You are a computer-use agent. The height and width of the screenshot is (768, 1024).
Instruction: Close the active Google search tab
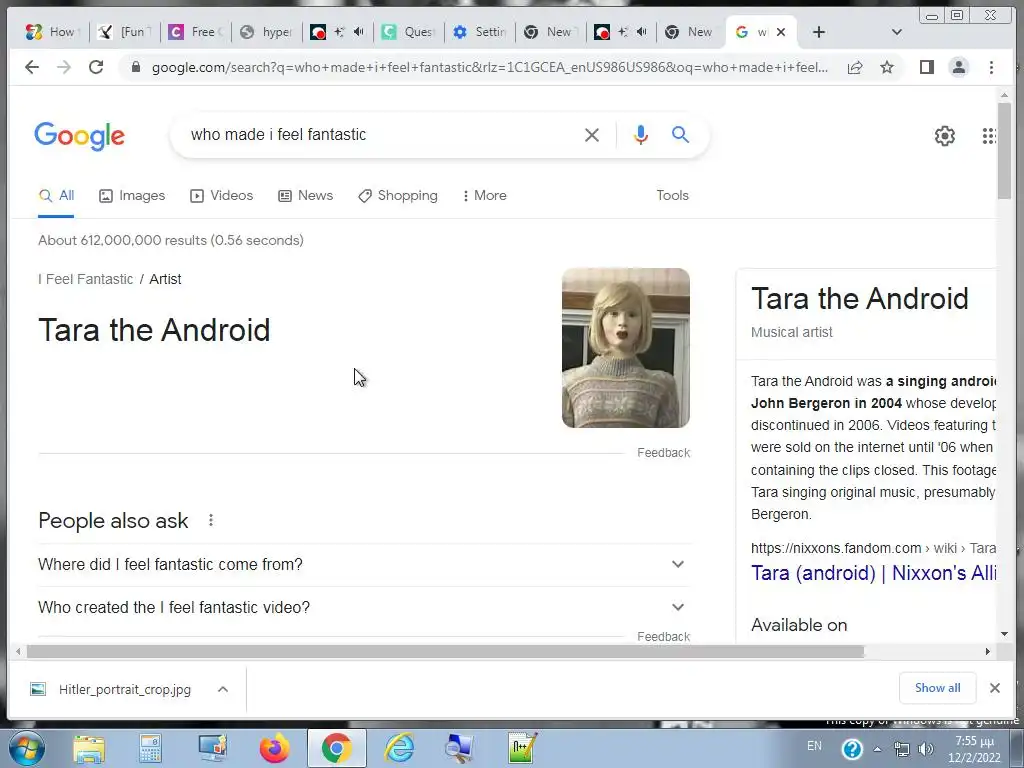[x=781, y=32]
